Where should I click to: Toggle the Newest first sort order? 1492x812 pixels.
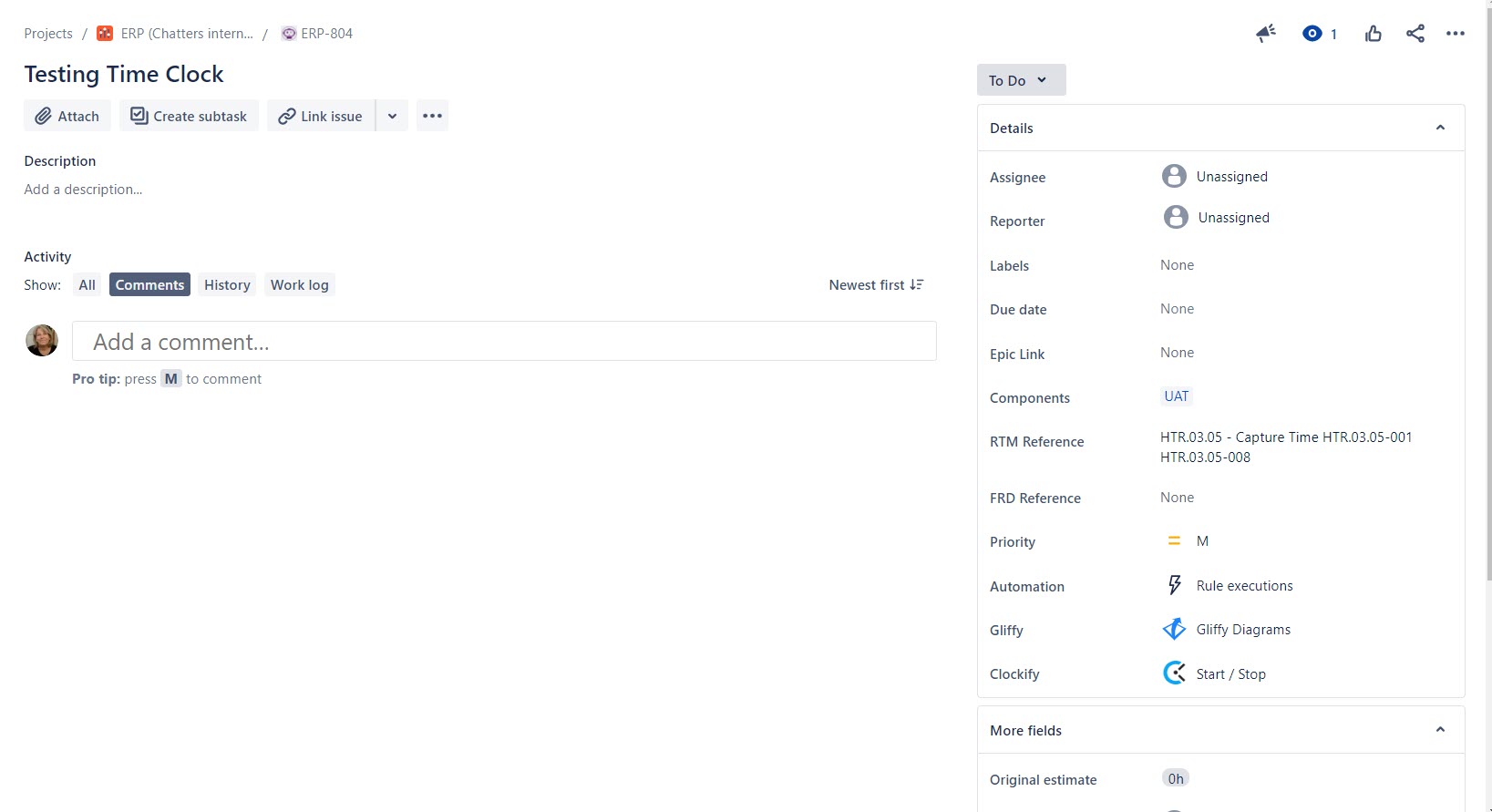pyautogui.click(x=876, y=284)
